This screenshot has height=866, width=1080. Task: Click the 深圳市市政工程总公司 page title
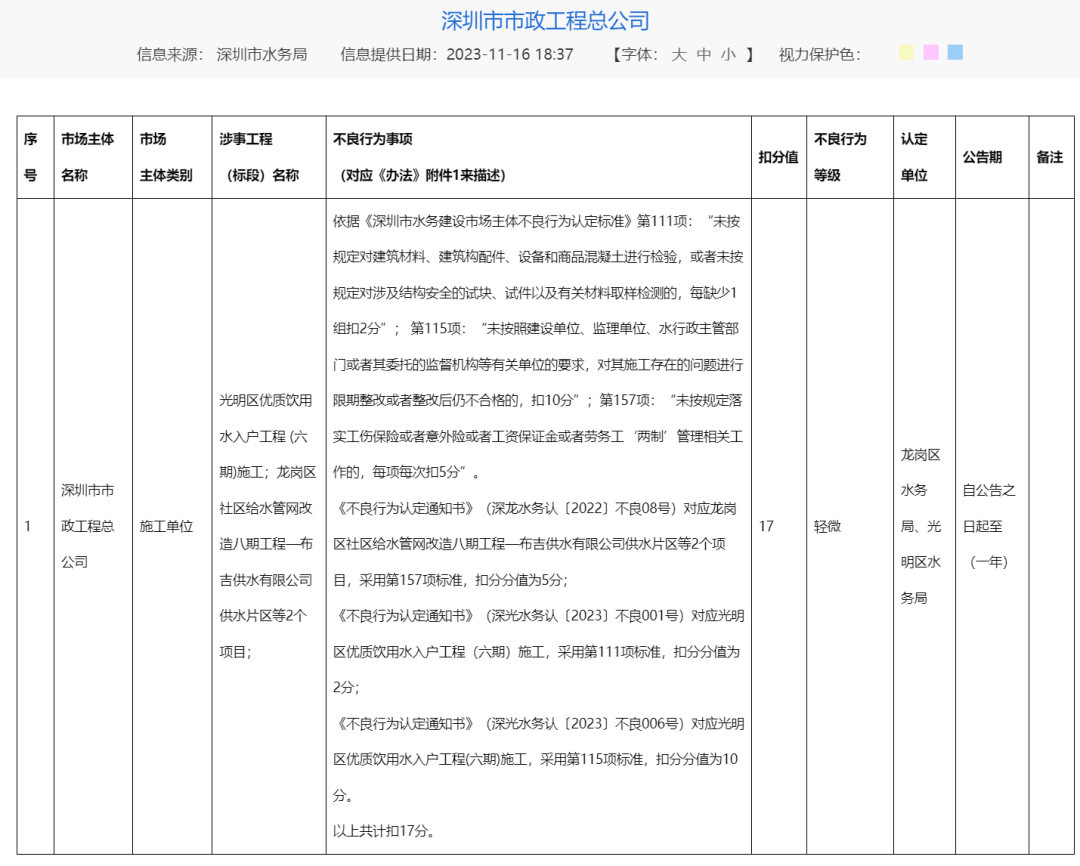(x=545, y=21)
